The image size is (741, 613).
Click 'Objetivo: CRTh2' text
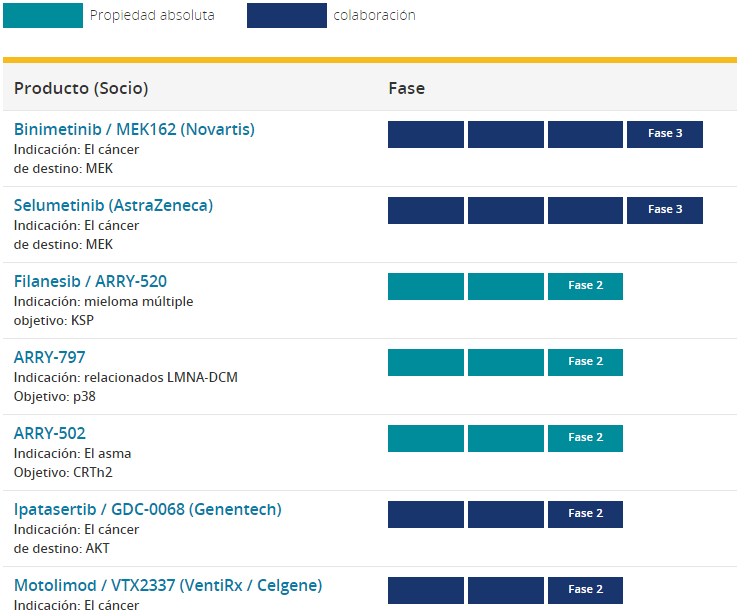tap(63, 473)
